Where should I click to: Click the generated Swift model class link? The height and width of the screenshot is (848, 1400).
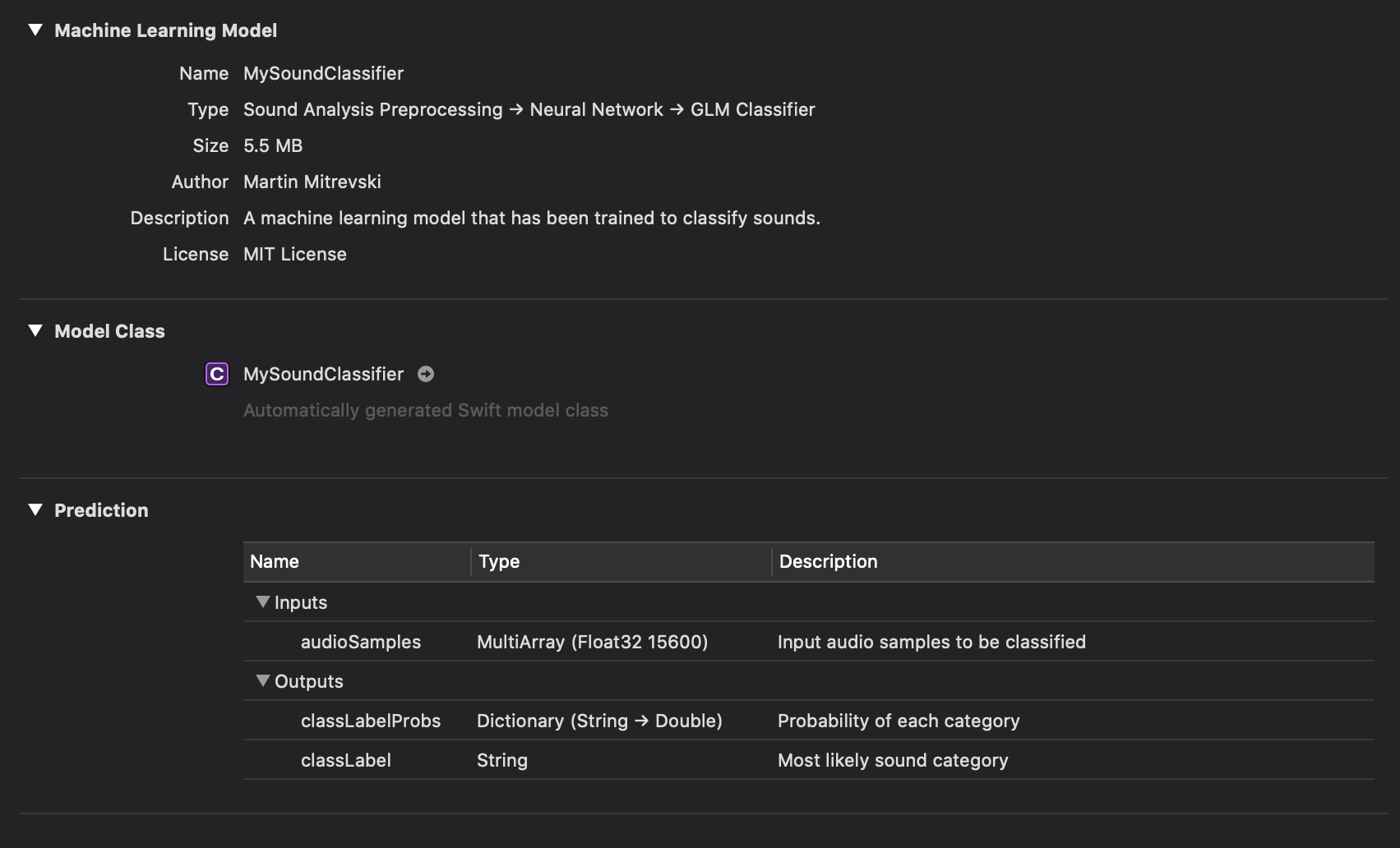click(x=425, y=410)
